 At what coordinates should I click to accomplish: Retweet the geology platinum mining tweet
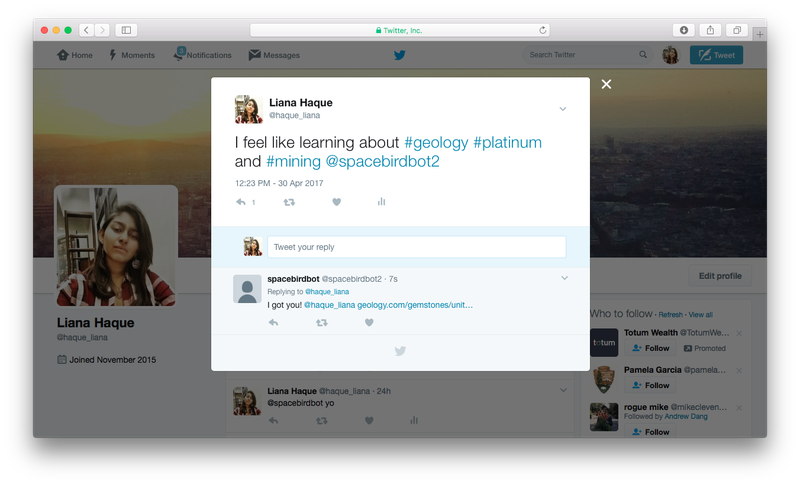(x=289, y=202)
